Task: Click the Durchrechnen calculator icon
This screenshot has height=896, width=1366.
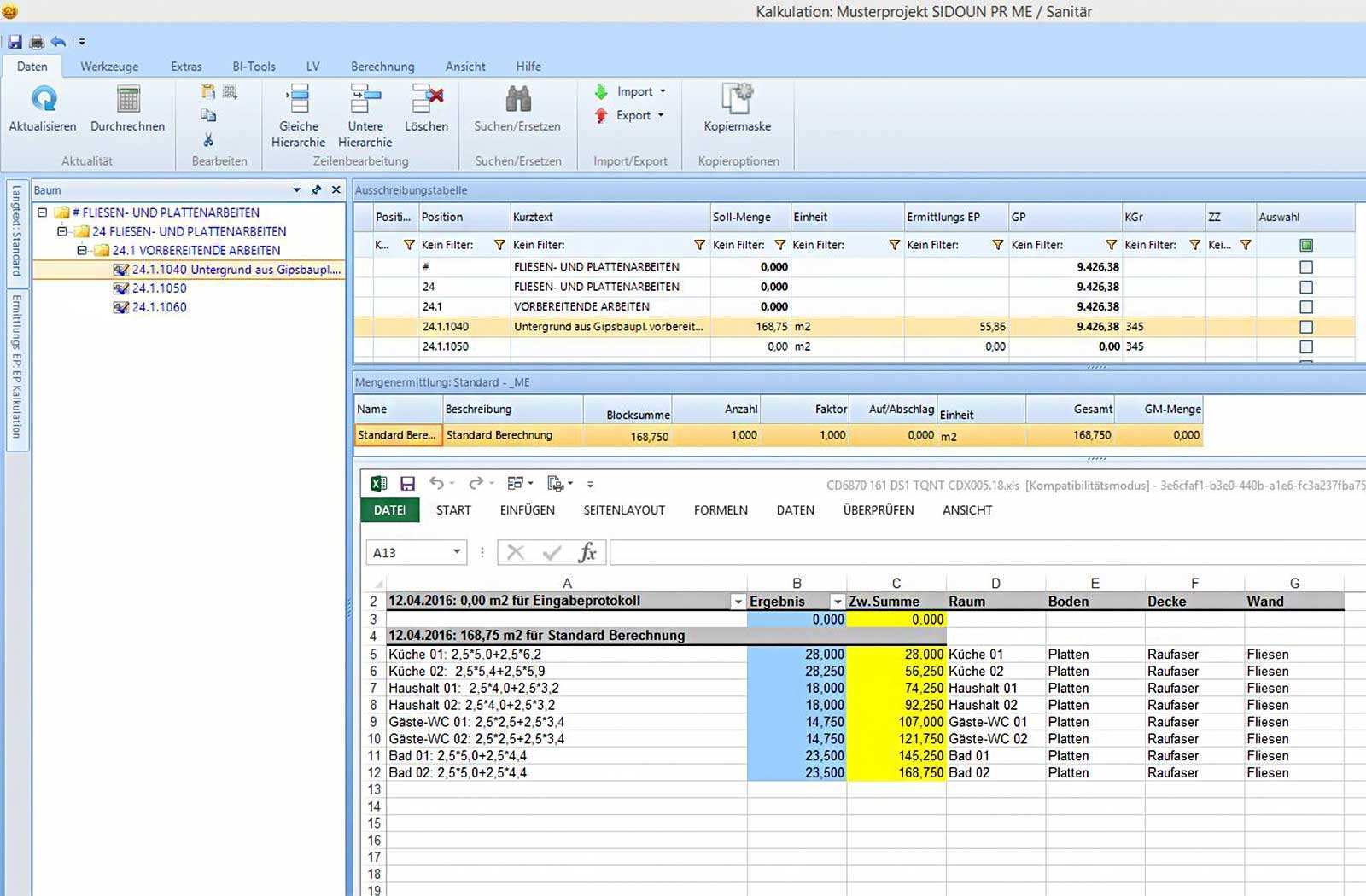Action: 128,100
